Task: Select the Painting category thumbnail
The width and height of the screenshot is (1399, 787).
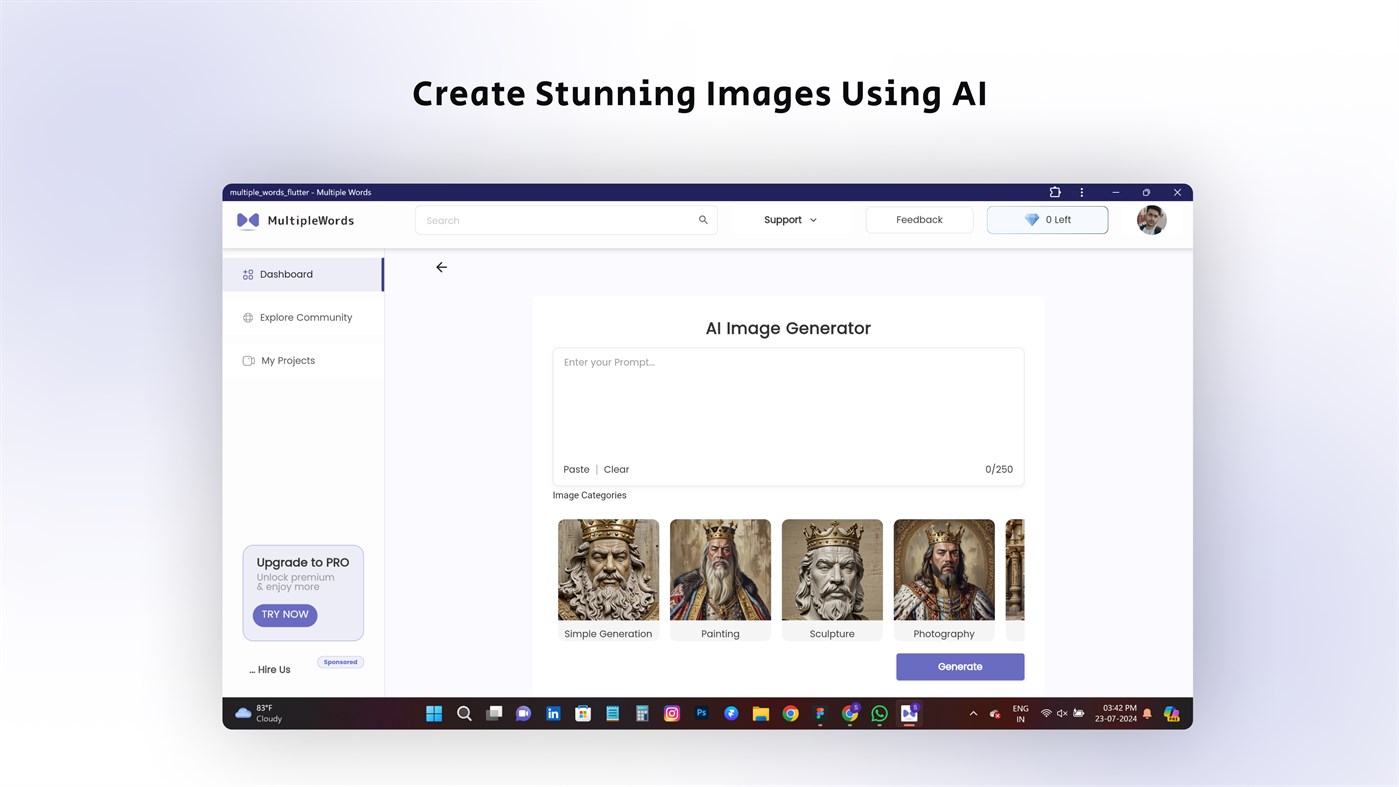Action: point(720,570)
